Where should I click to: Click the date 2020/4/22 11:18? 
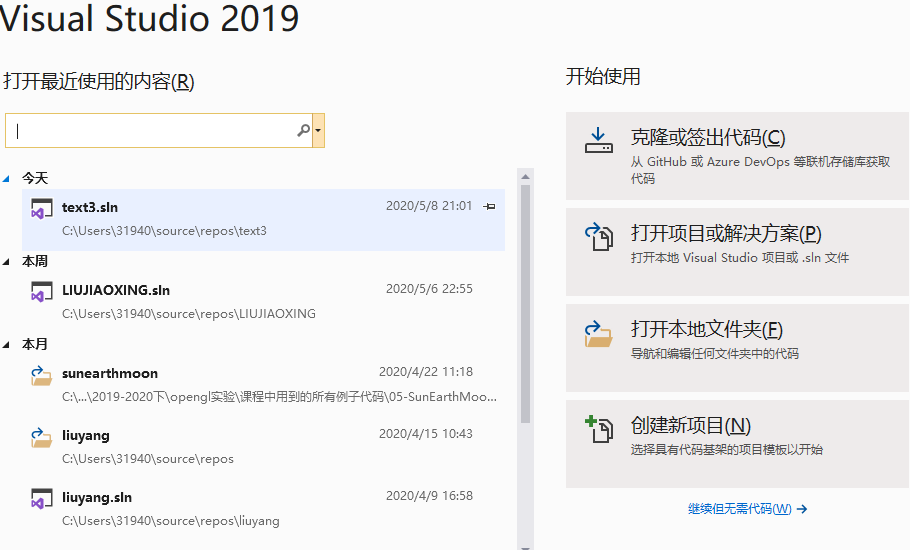tap(426, 372)
